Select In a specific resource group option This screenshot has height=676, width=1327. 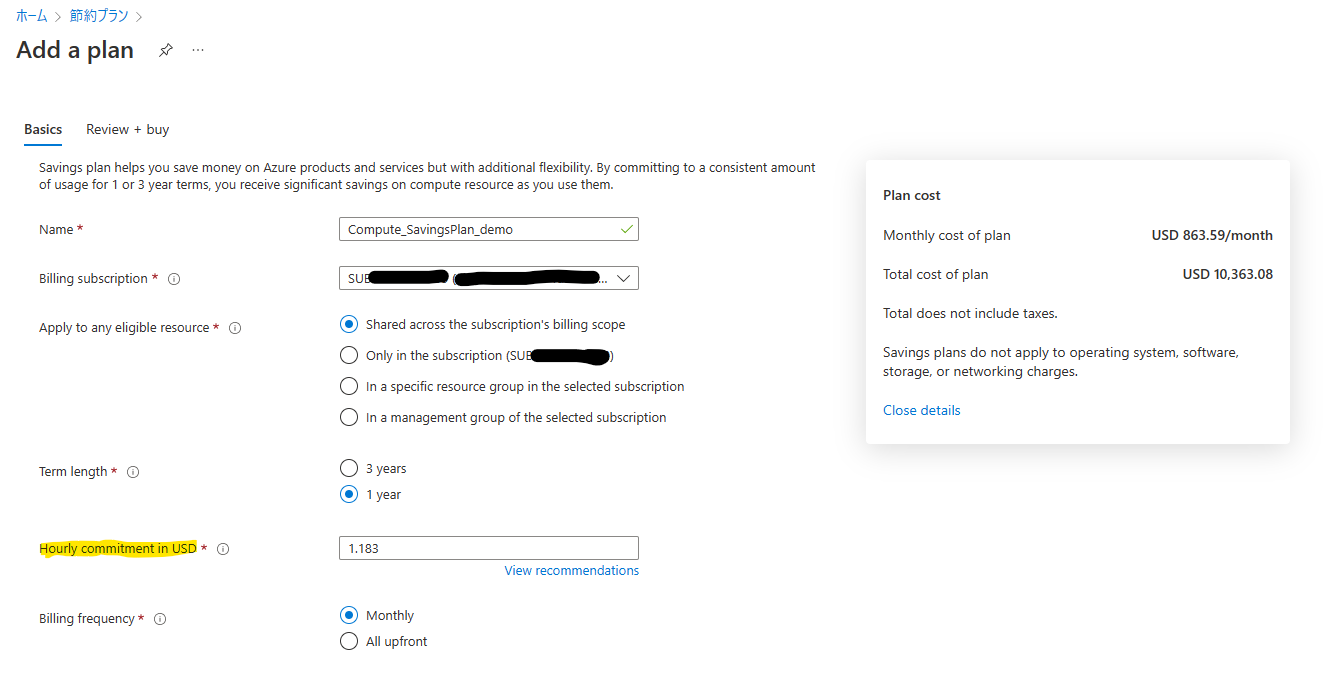349,386
